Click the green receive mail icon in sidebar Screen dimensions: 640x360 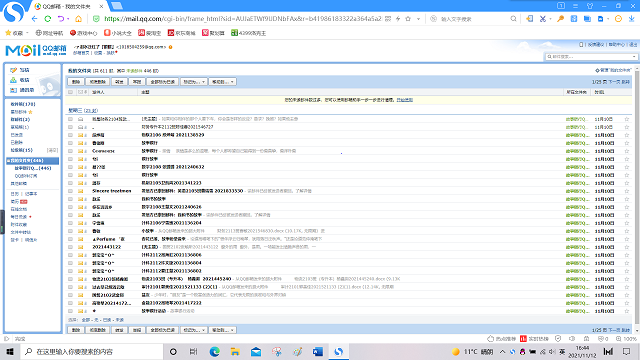coord(13,80)
